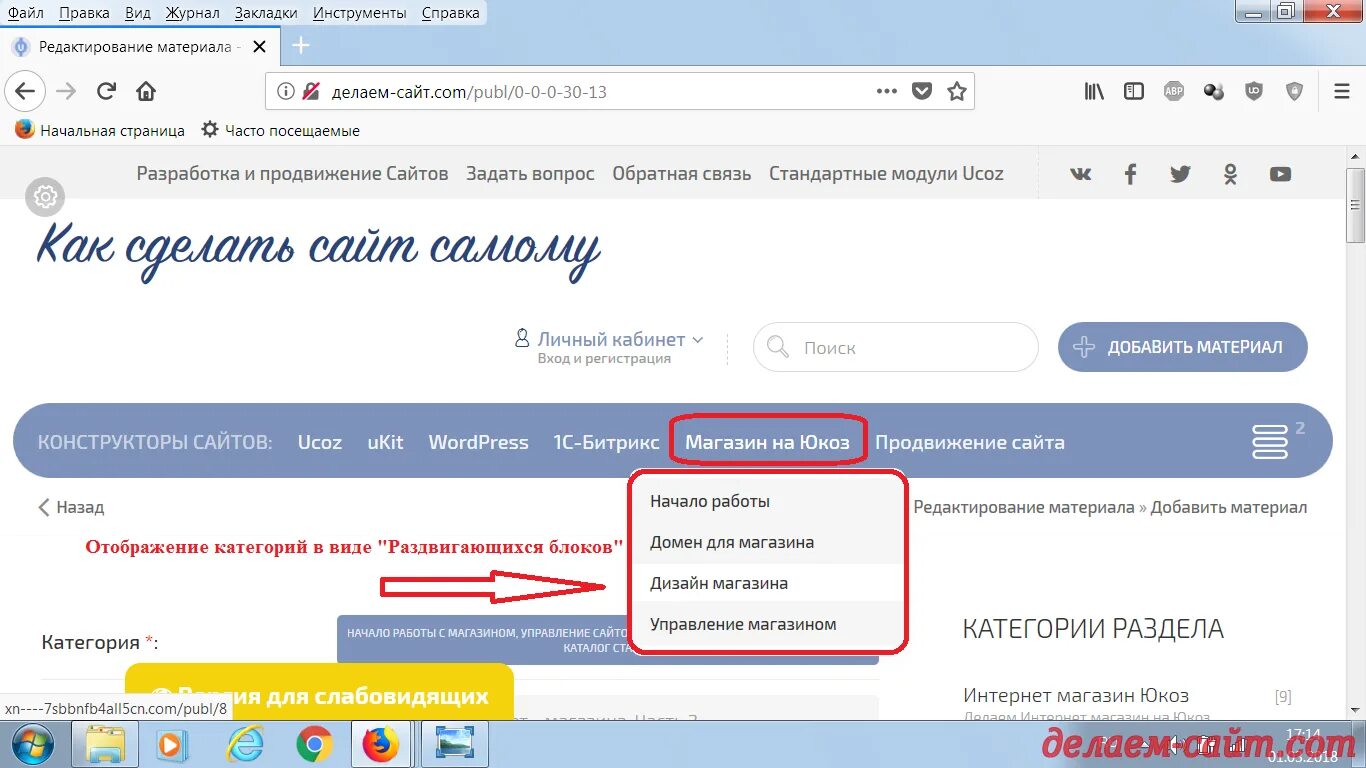1366x768 pixels.
Task: Open Продвижение сайта nav link
Action: point(970,442)
